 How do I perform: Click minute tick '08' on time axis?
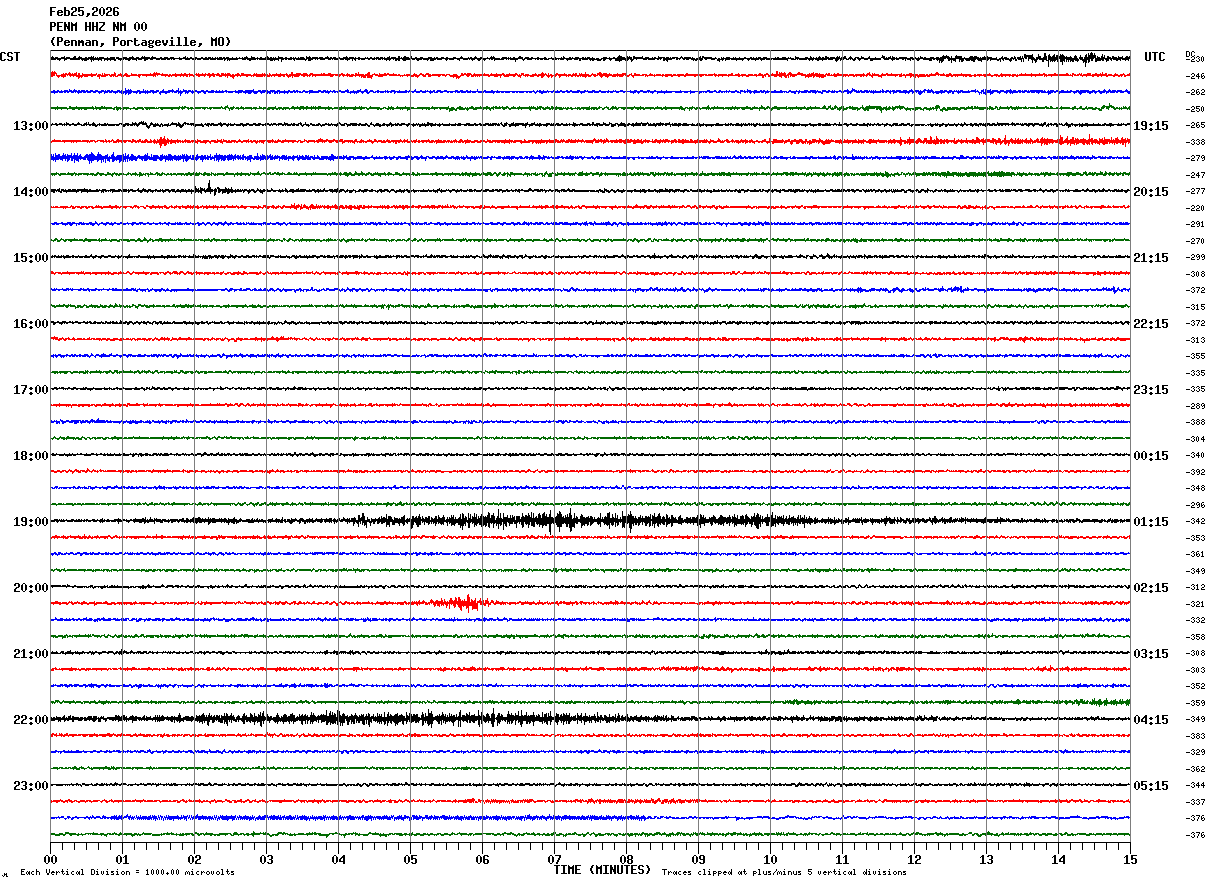(626, 860)
